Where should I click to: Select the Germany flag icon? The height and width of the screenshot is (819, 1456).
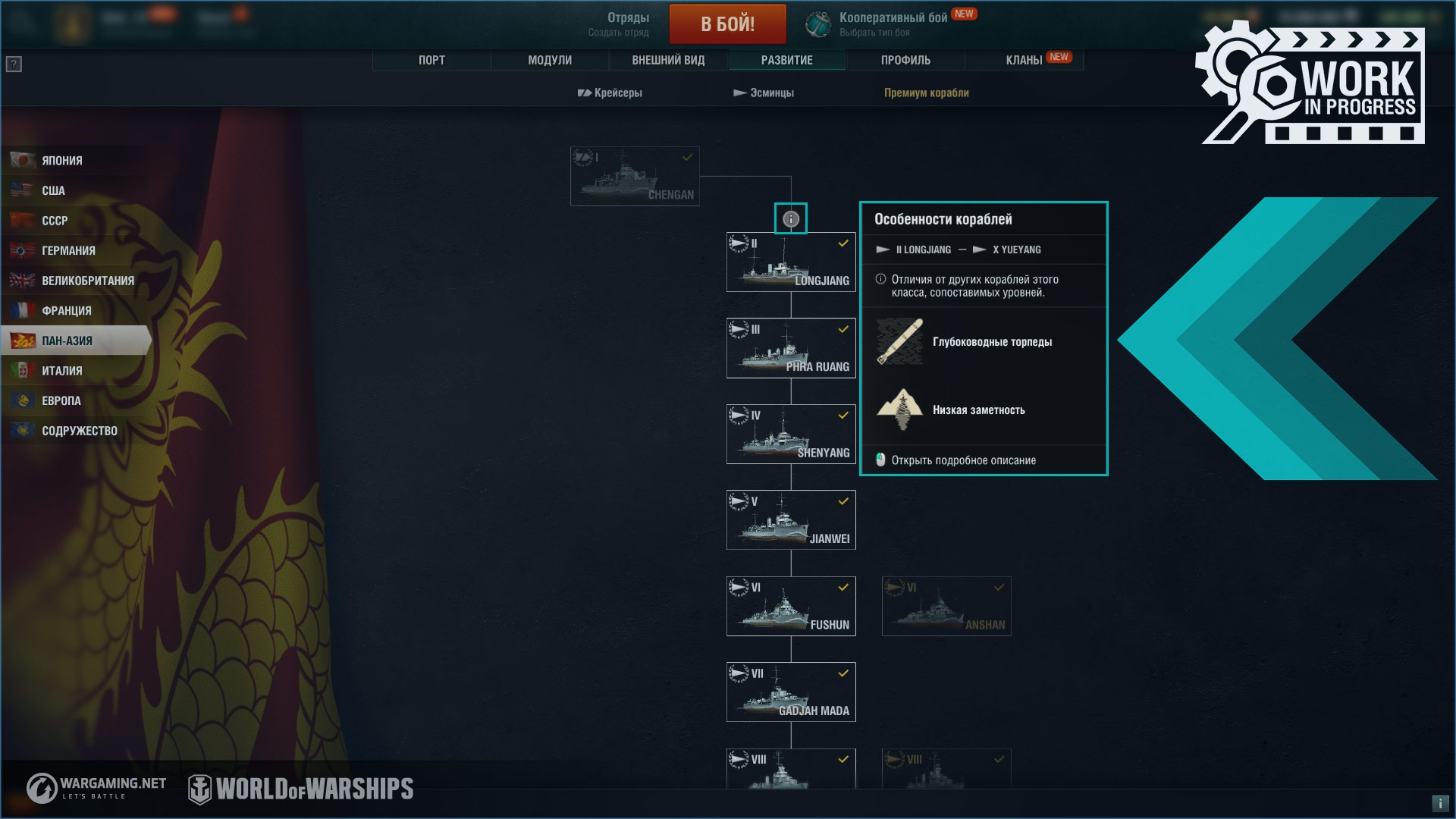pos(23,250)
